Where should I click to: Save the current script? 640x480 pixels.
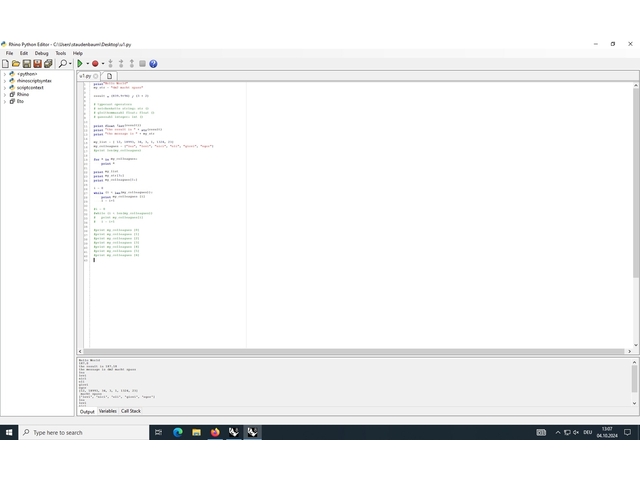pyautogui.click(x=27, y=64)
